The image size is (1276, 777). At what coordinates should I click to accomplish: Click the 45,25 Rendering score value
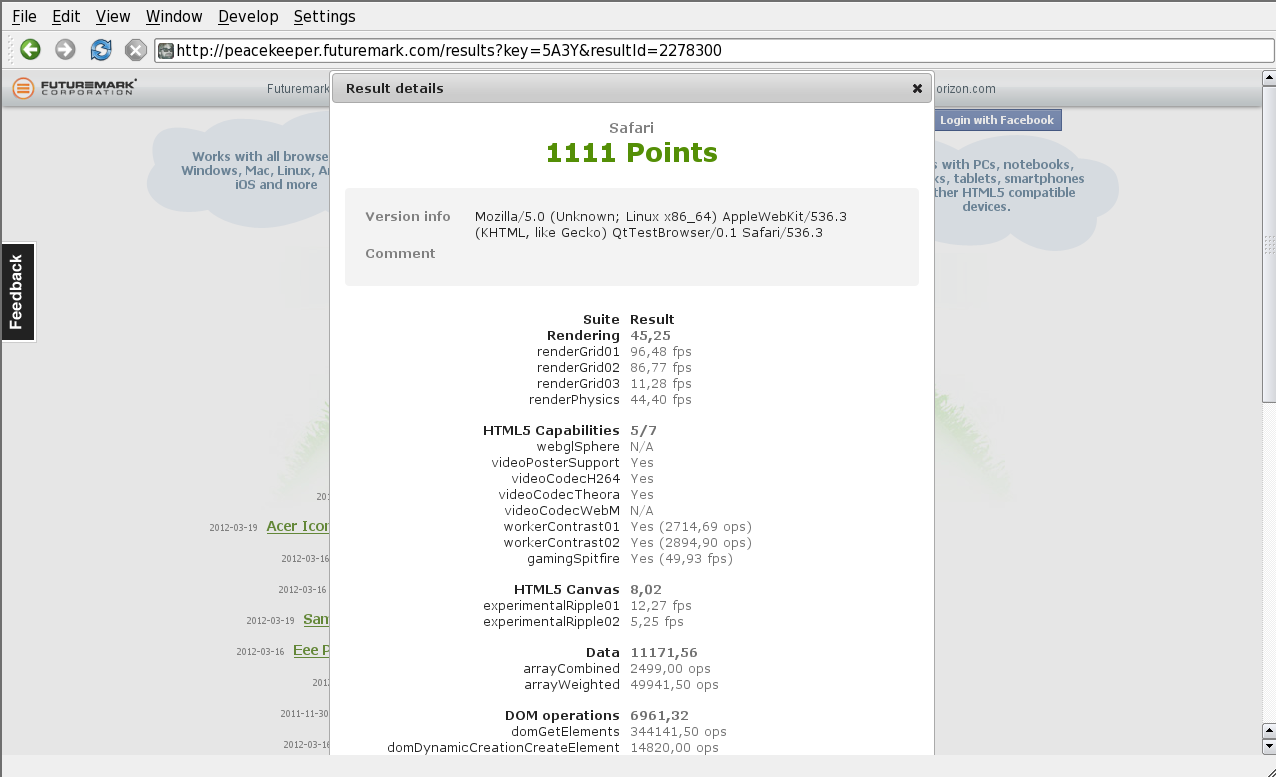(x=650, y=335)
